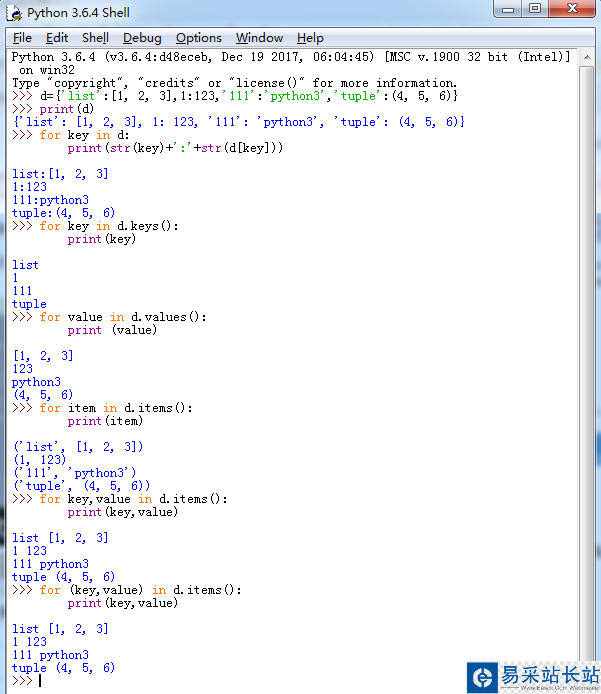Click the output line 'python3' after values loop

coord(36,382)
